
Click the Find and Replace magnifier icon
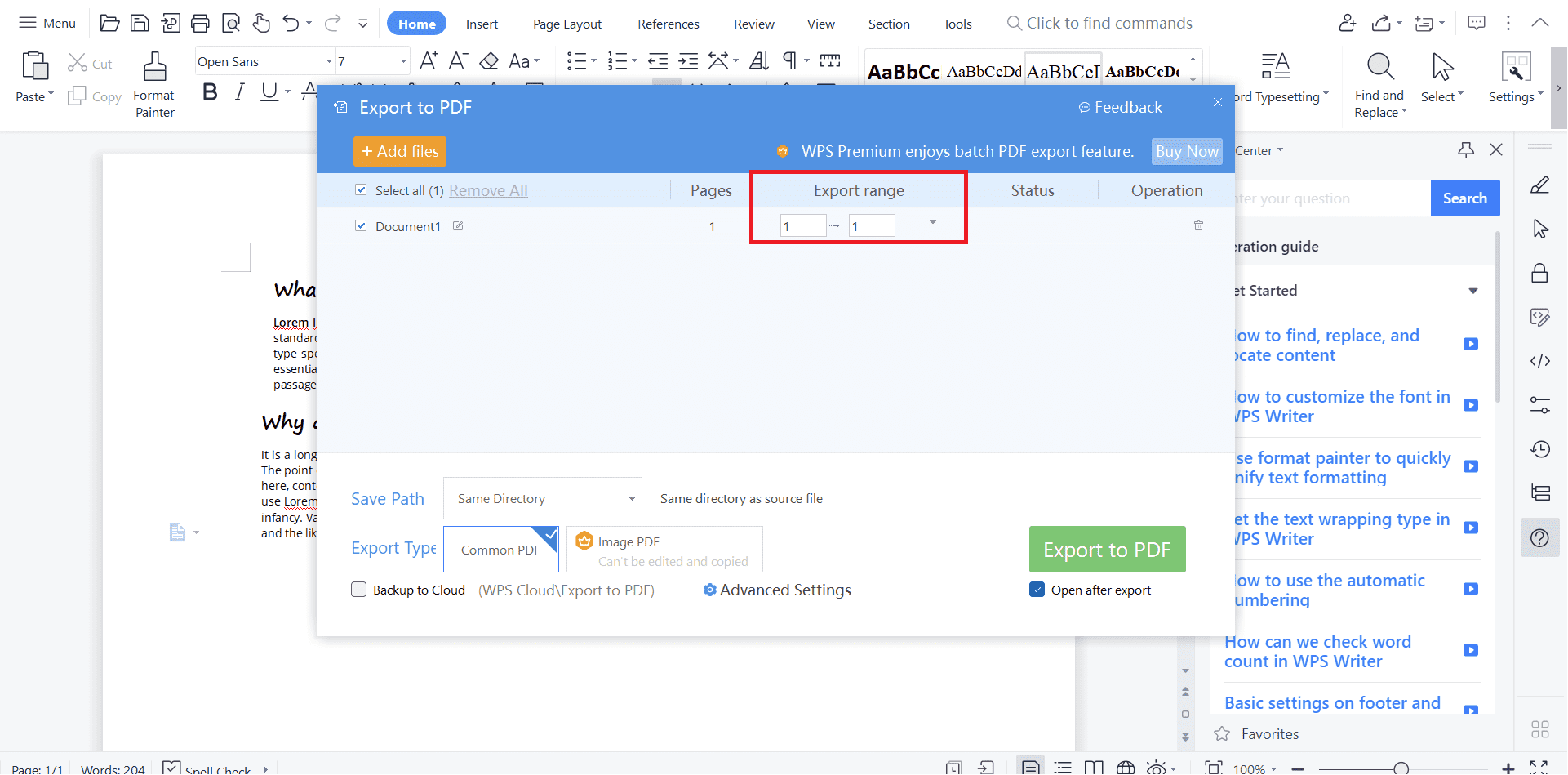pos(1379,66)
